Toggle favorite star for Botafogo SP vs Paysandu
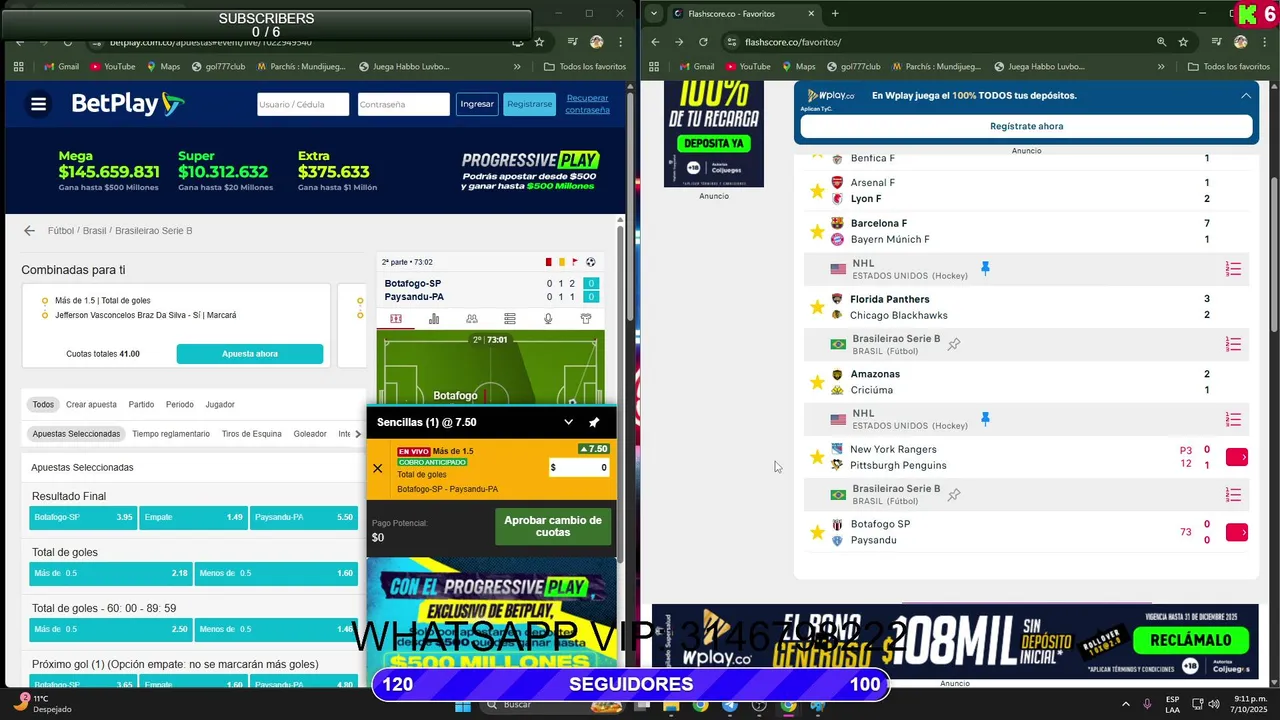The height and width of the screenshot is (720, 1280). pos(817,532)
